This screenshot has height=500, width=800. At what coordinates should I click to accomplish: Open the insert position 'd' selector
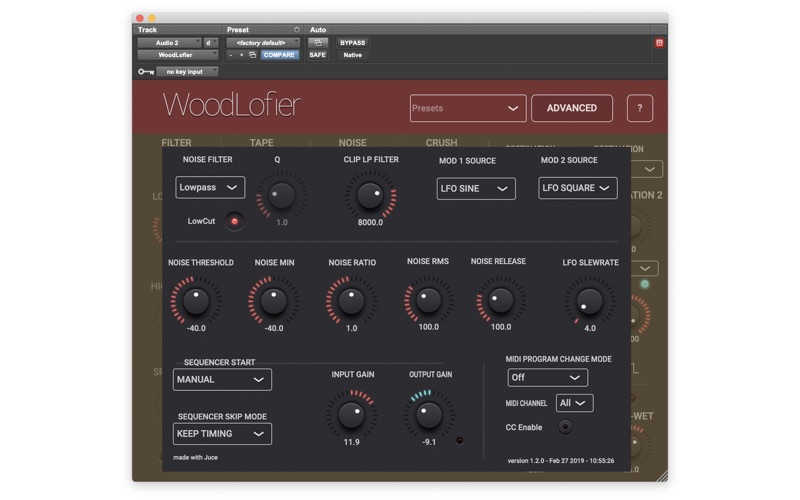coord(210,43)
